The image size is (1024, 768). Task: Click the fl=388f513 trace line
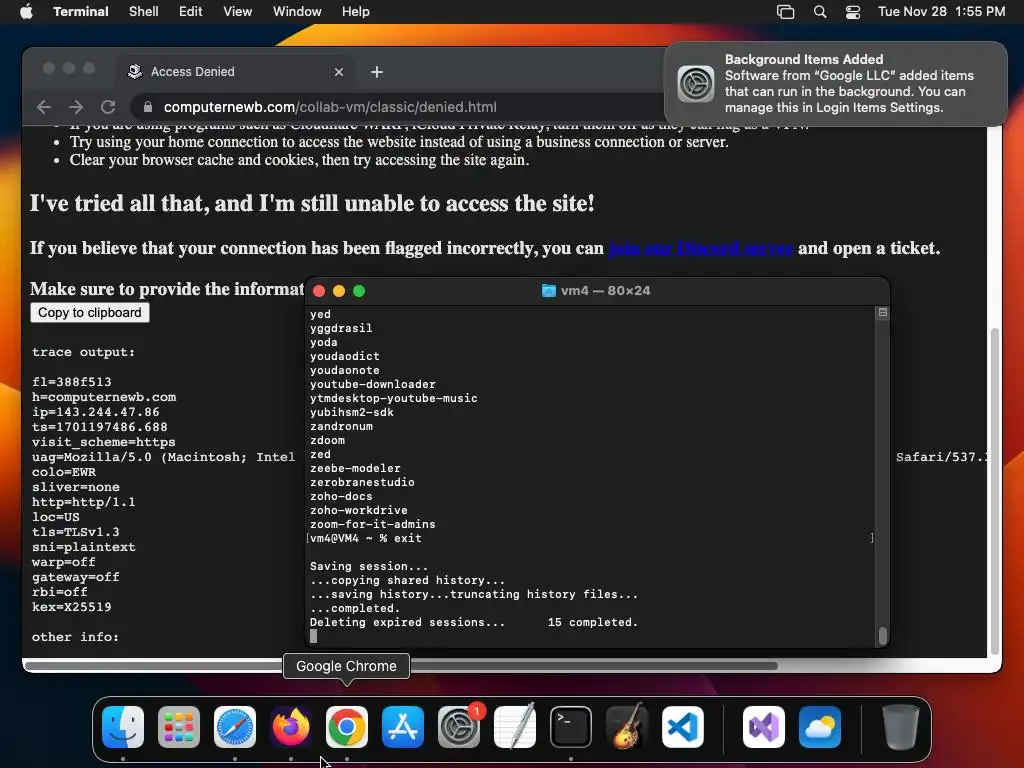click(72, 382)
